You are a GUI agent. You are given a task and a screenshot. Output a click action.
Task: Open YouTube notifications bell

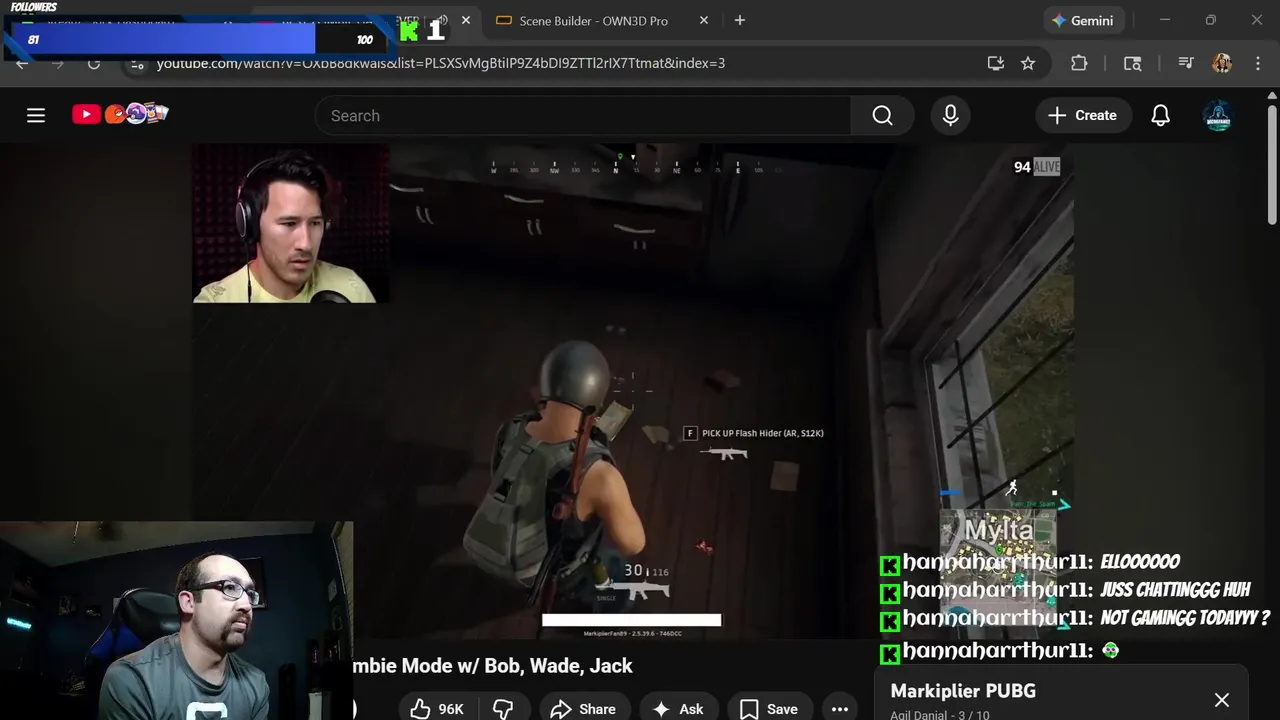point(1160,116)
